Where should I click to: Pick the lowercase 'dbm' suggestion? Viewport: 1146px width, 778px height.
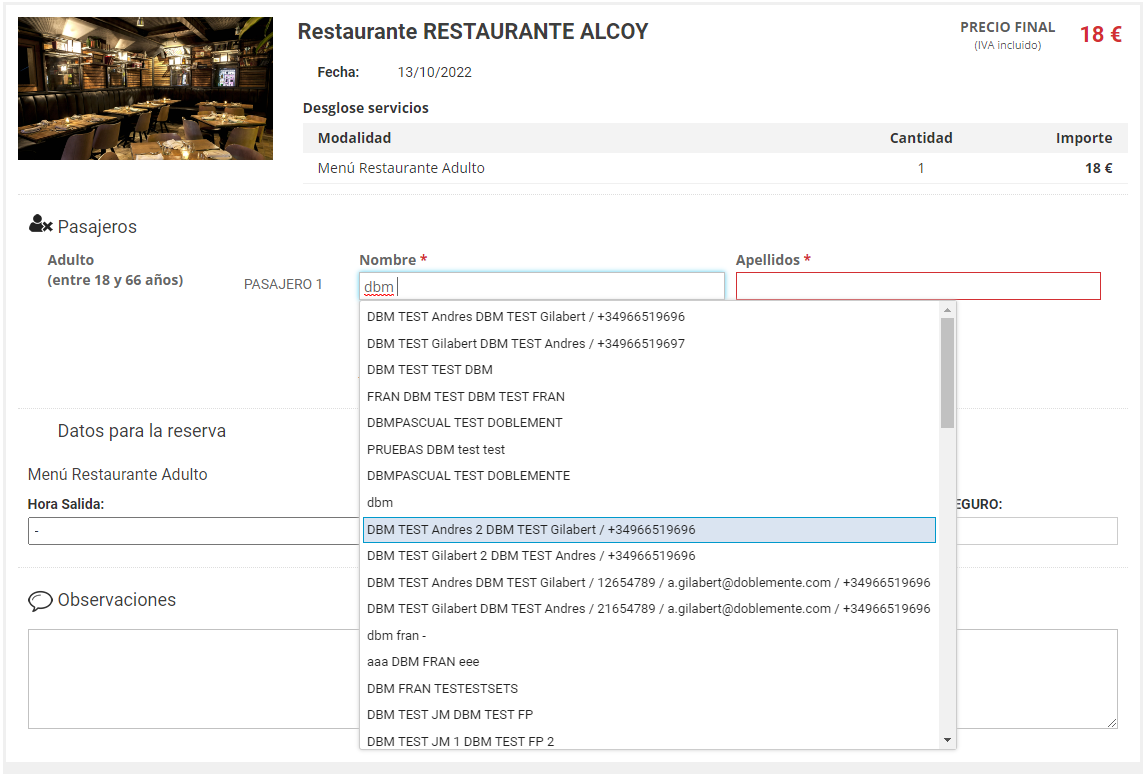650,502
